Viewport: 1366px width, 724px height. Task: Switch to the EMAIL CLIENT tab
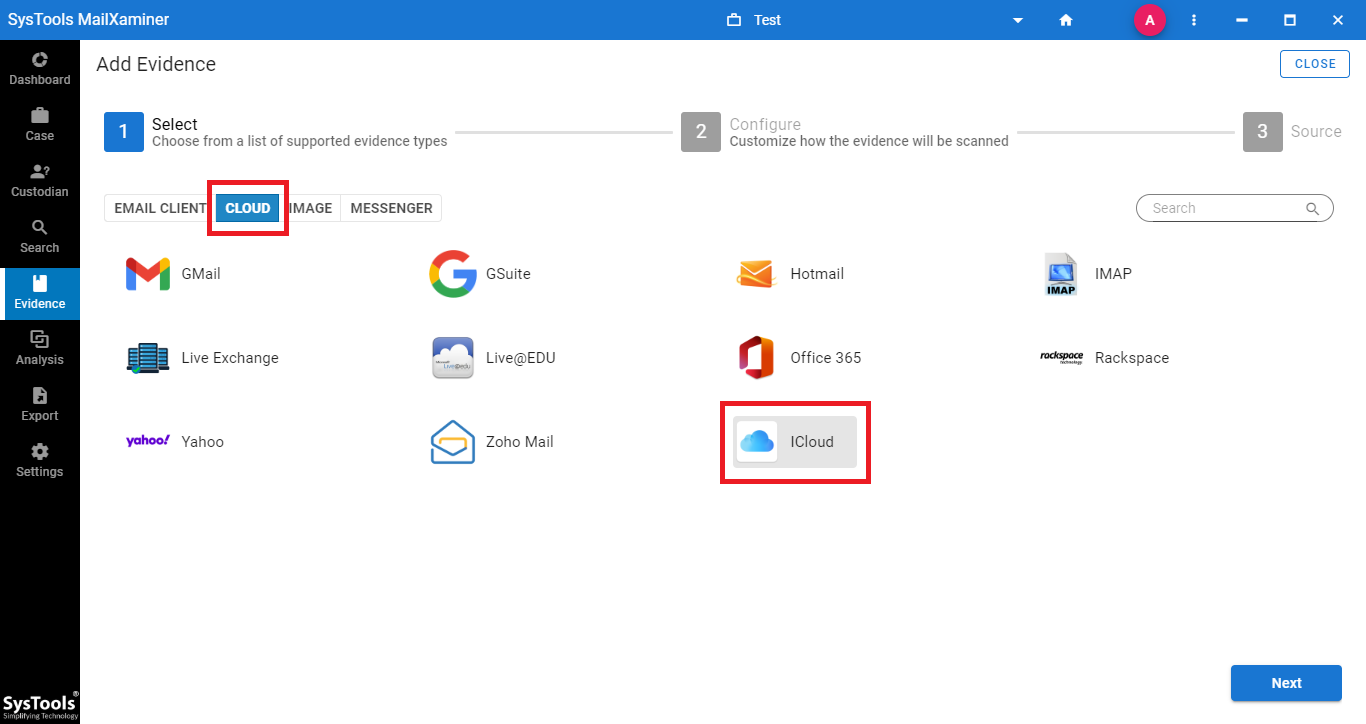(160, 208)
